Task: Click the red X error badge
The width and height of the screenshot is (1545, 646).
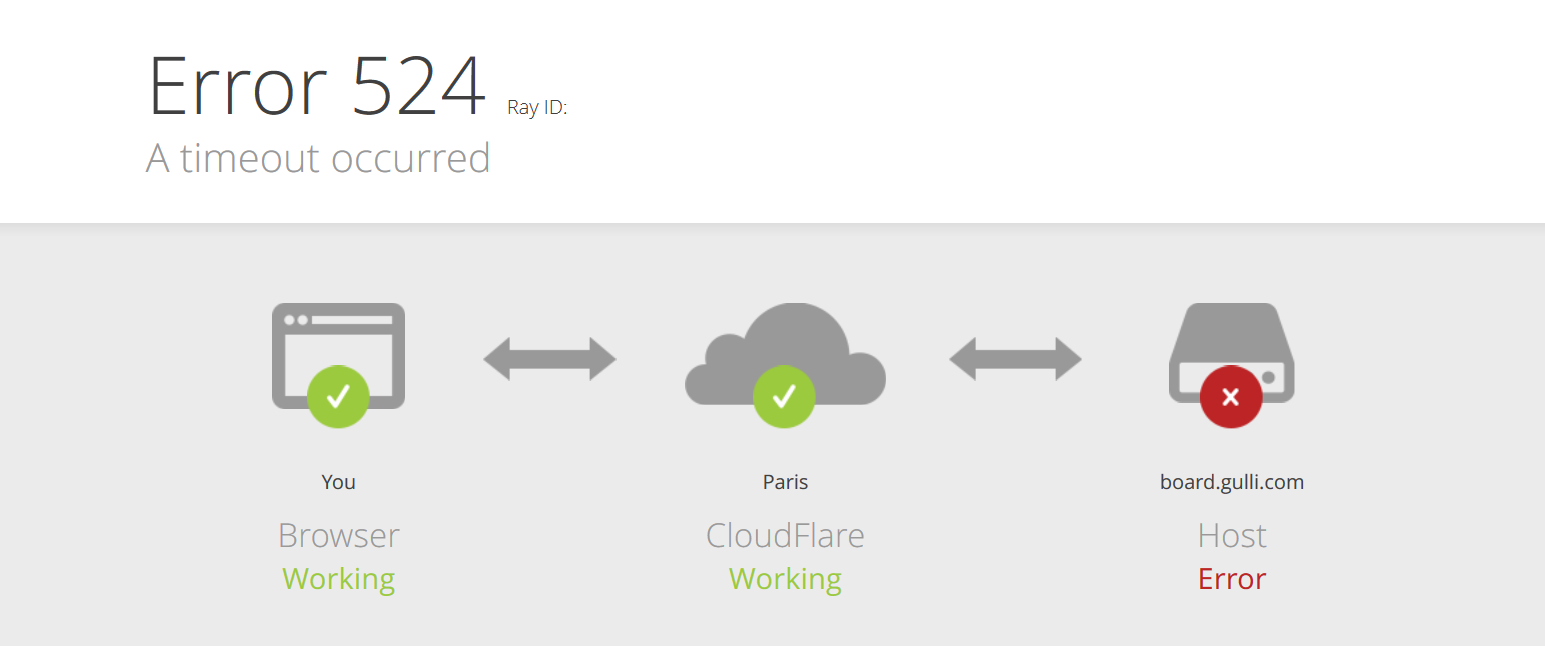Action: [1231, 397]
